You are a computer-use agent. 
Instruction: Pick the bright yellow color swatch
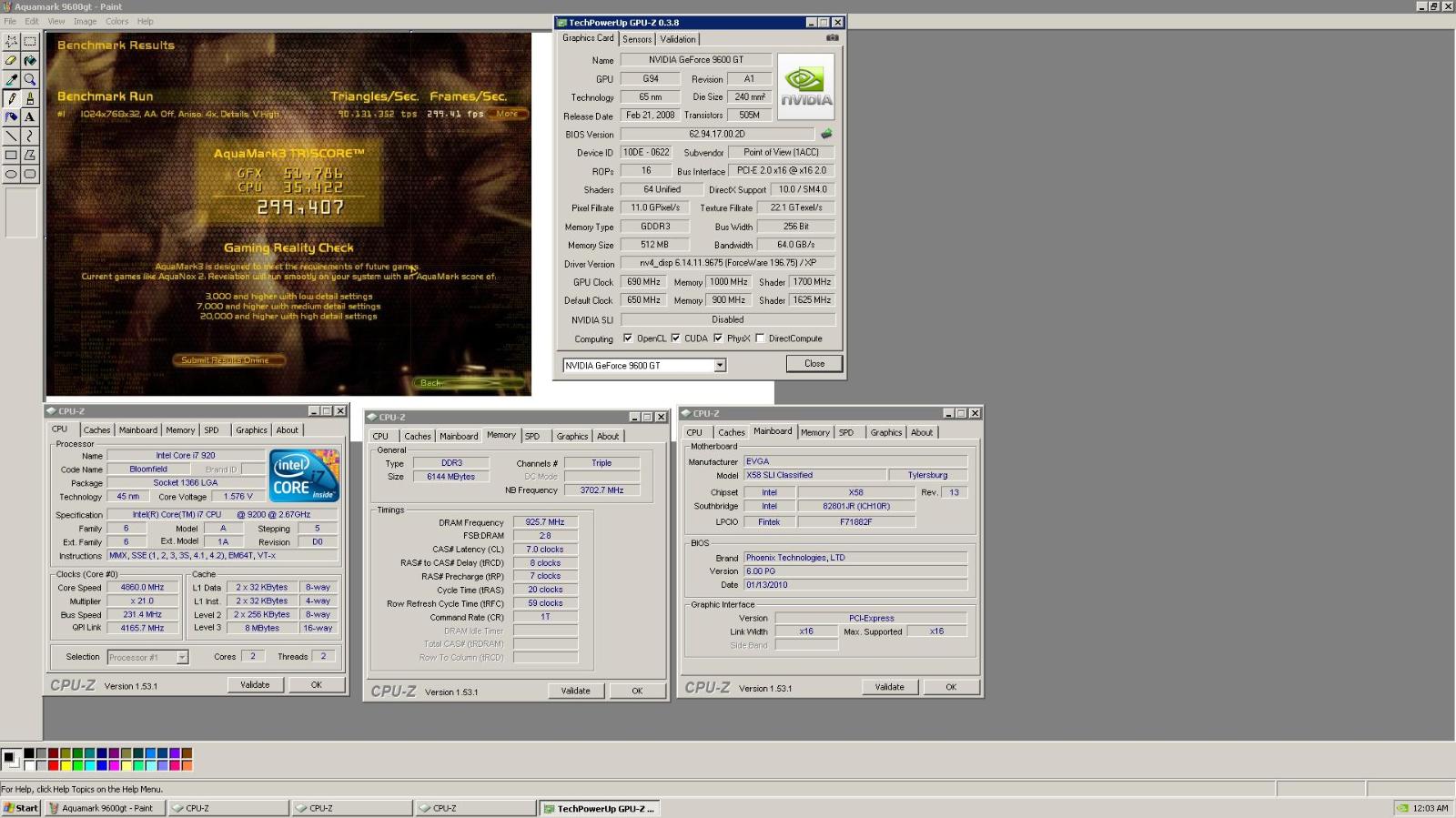[x=65, y=765]
